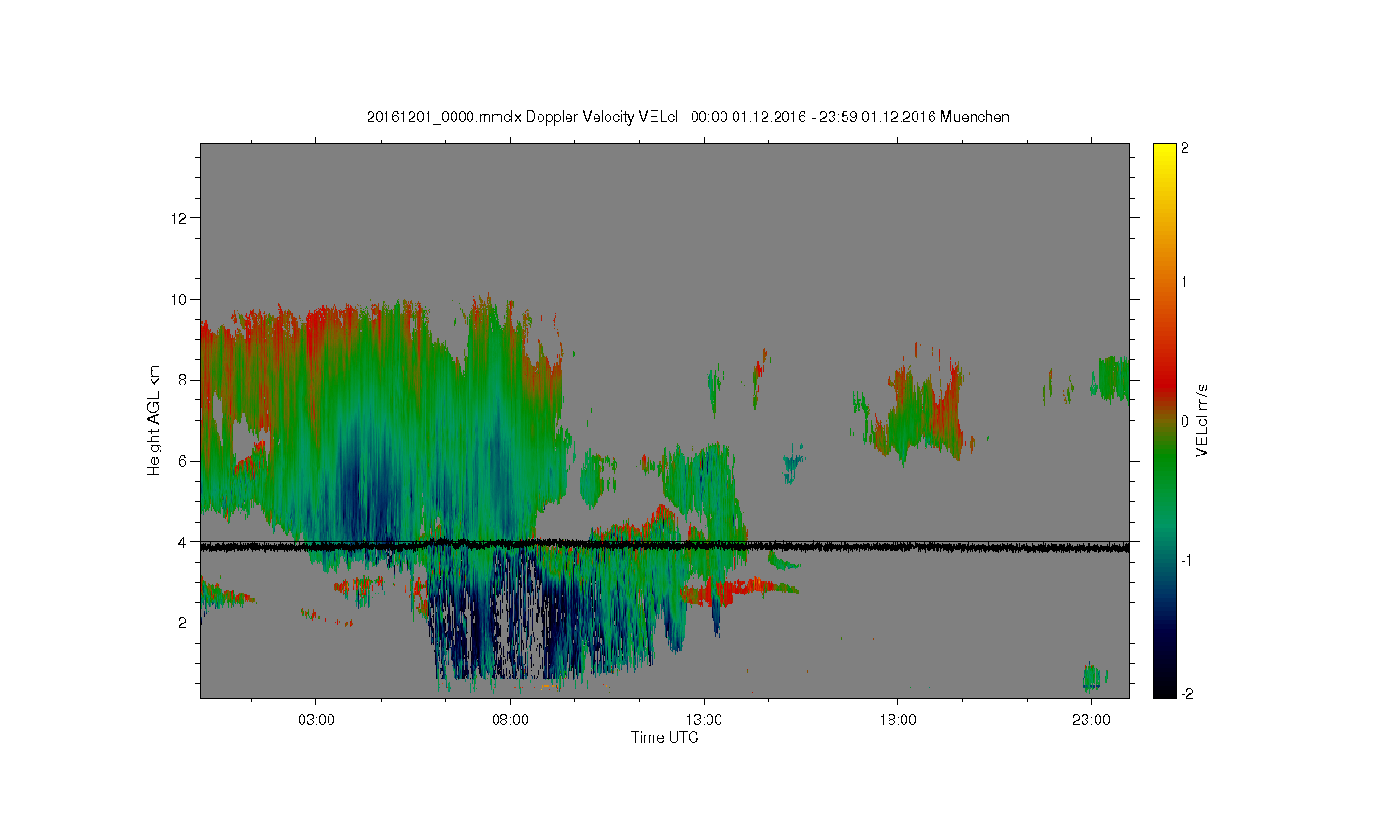Click the '03:00' time tick label
This screenshot has height=840, width=1400.
[x=315, y=721]
